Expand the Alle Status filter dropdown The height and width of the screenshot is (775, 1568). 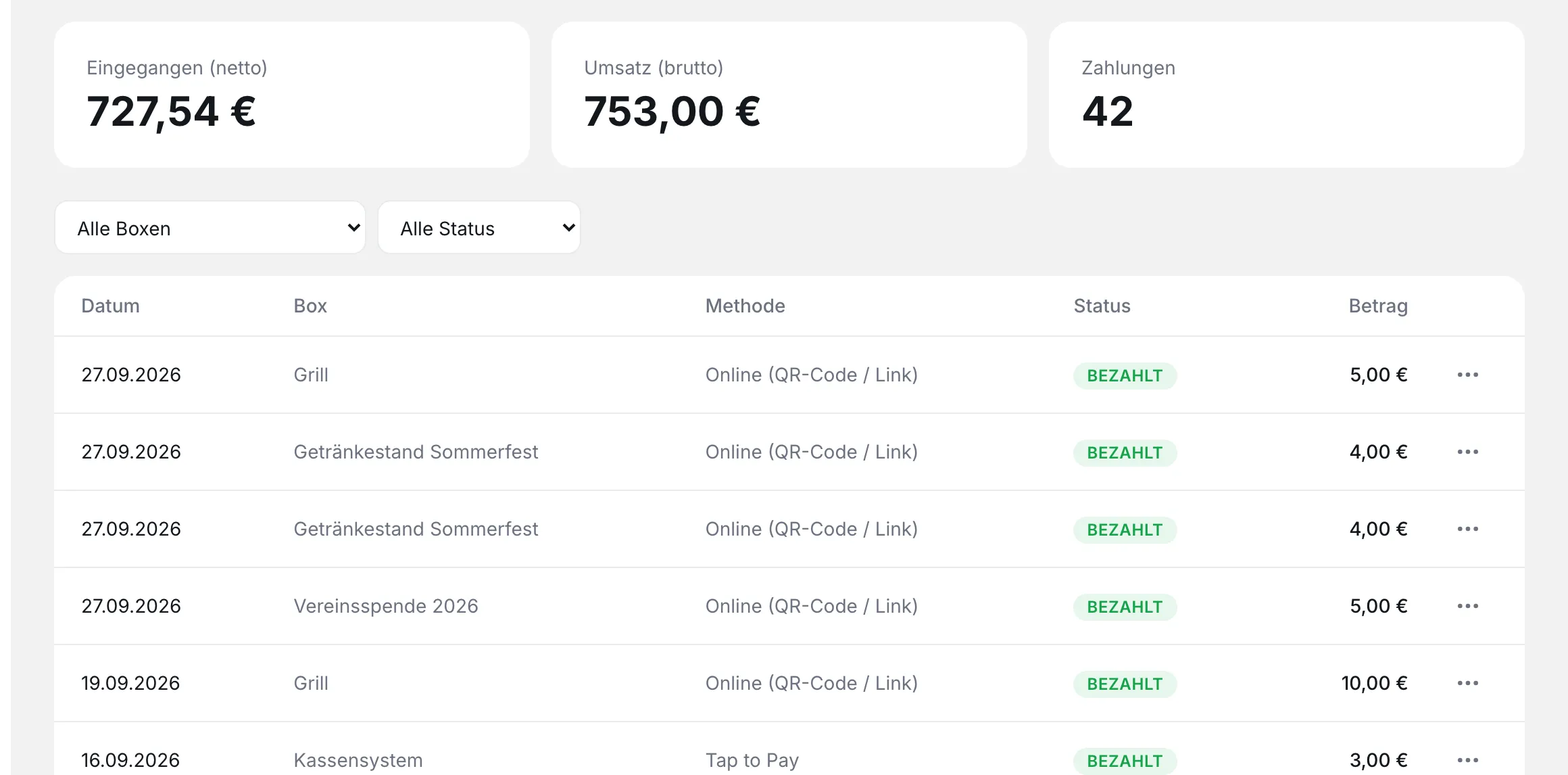pos(479,228)
